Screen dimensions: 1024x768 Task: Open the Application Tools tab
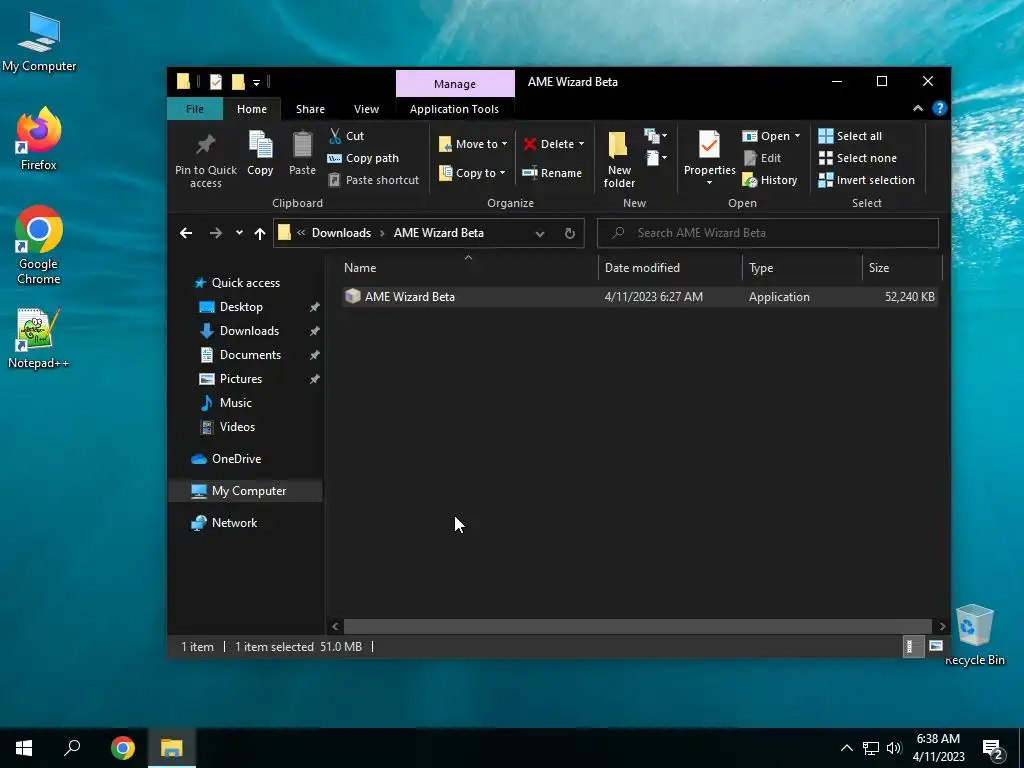(x=454, y=109)
